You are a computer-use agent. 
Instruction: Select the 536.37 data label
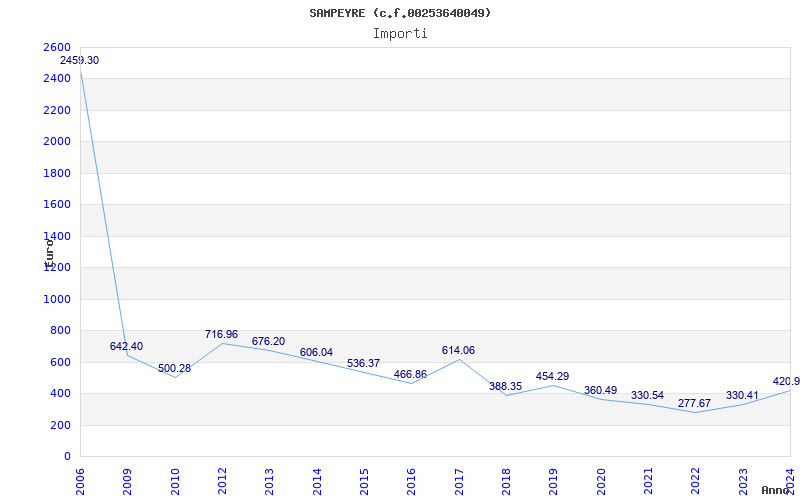coord(363,363)
